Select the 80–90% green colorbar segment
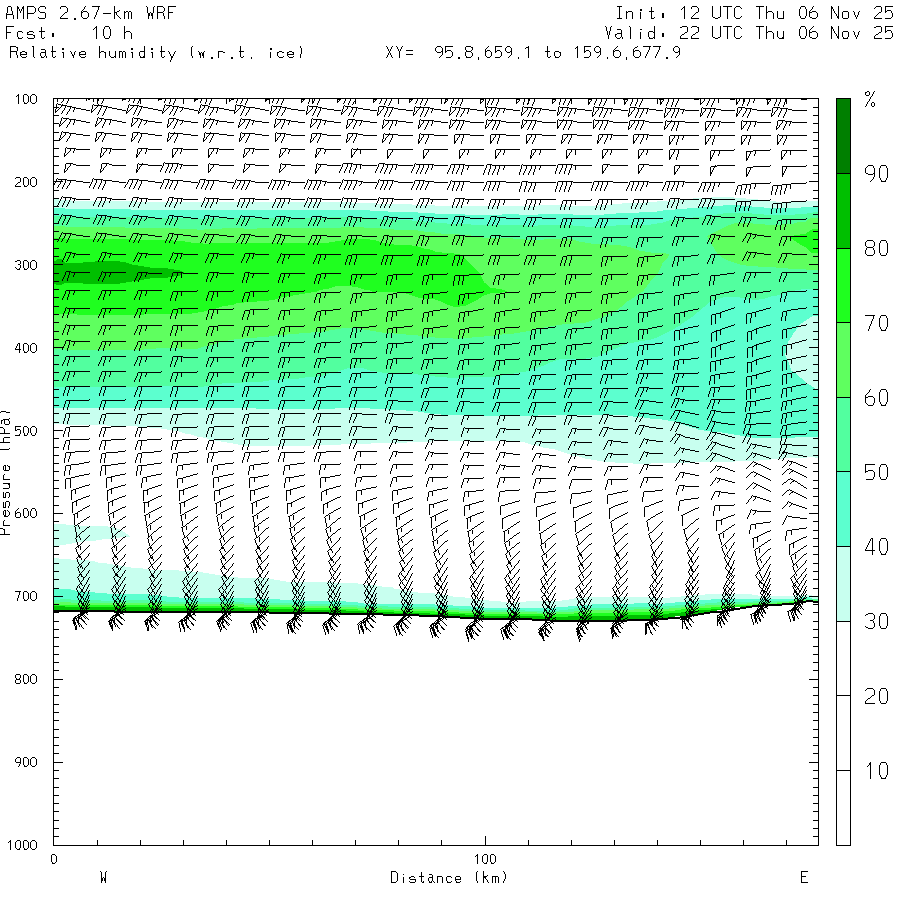 [x=843, y=211]
